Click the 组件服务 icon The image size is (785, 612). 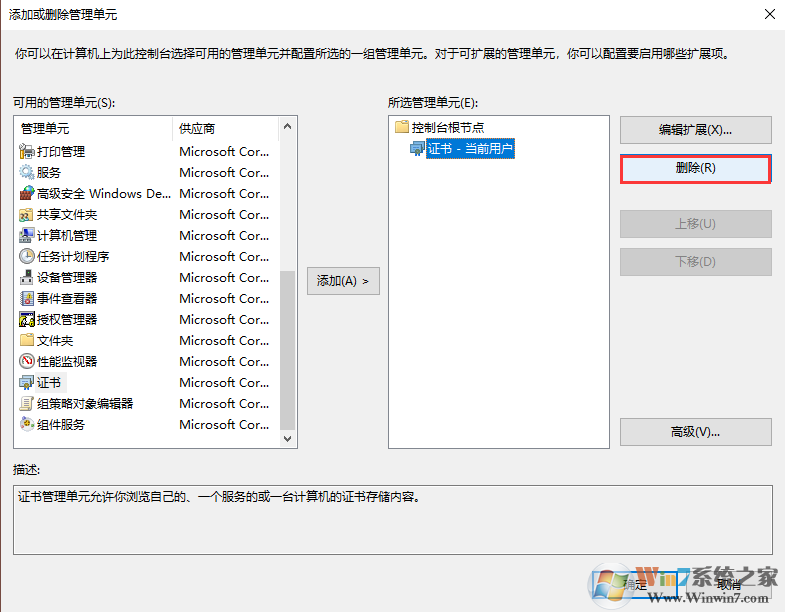27,425
